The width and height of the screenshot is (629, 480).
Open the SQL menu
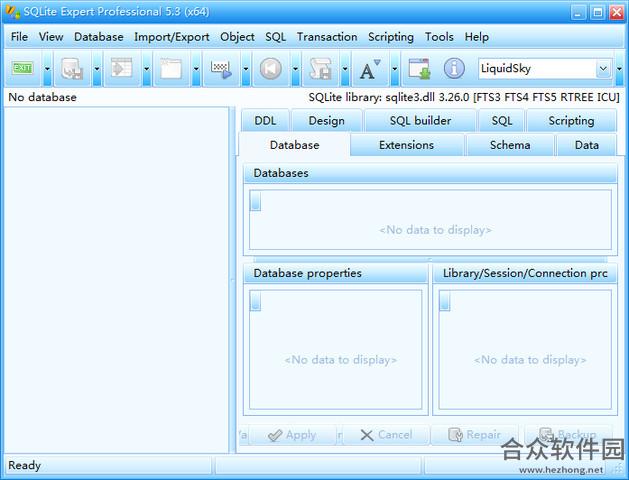click(x=276, y=37)
